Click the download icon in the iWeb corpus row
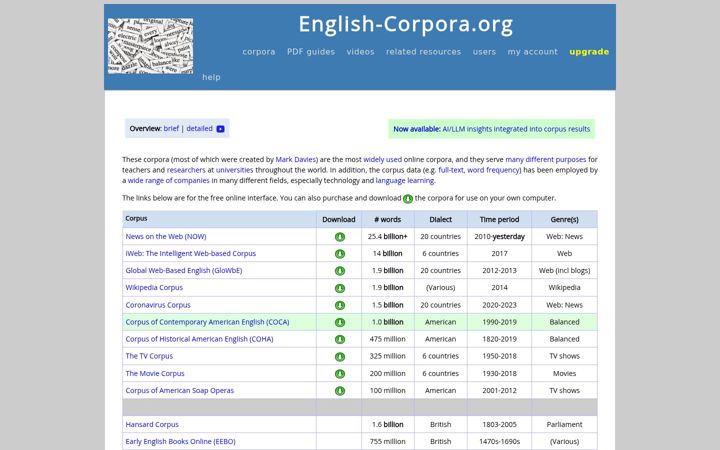720x450 pixels. [339, 254]
